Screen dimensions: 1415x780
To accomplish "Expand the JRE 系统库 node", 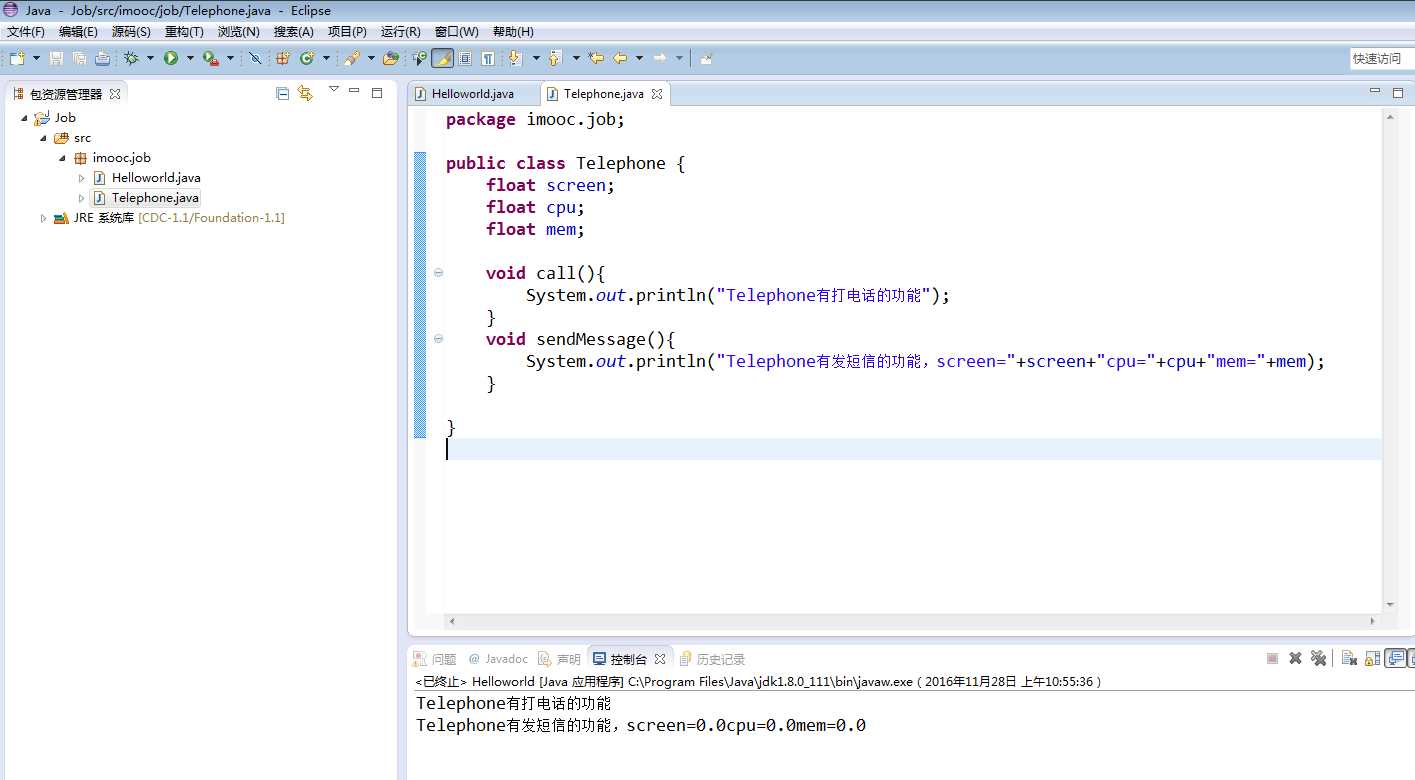I will click(x=44, y=218).
